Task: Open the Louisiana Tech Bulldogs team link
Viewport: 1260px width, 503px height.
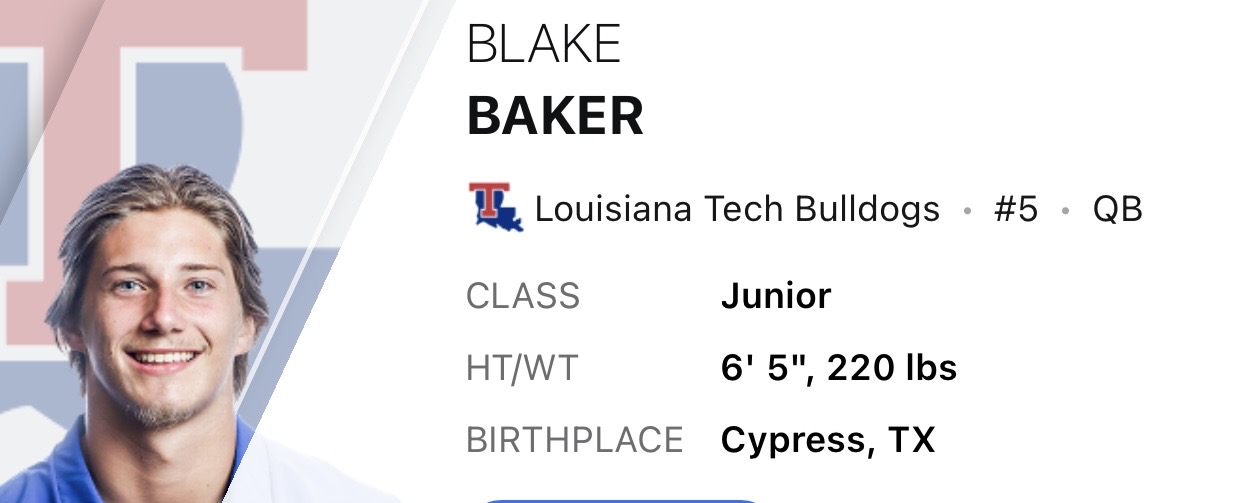Action: tap(737, 209)
